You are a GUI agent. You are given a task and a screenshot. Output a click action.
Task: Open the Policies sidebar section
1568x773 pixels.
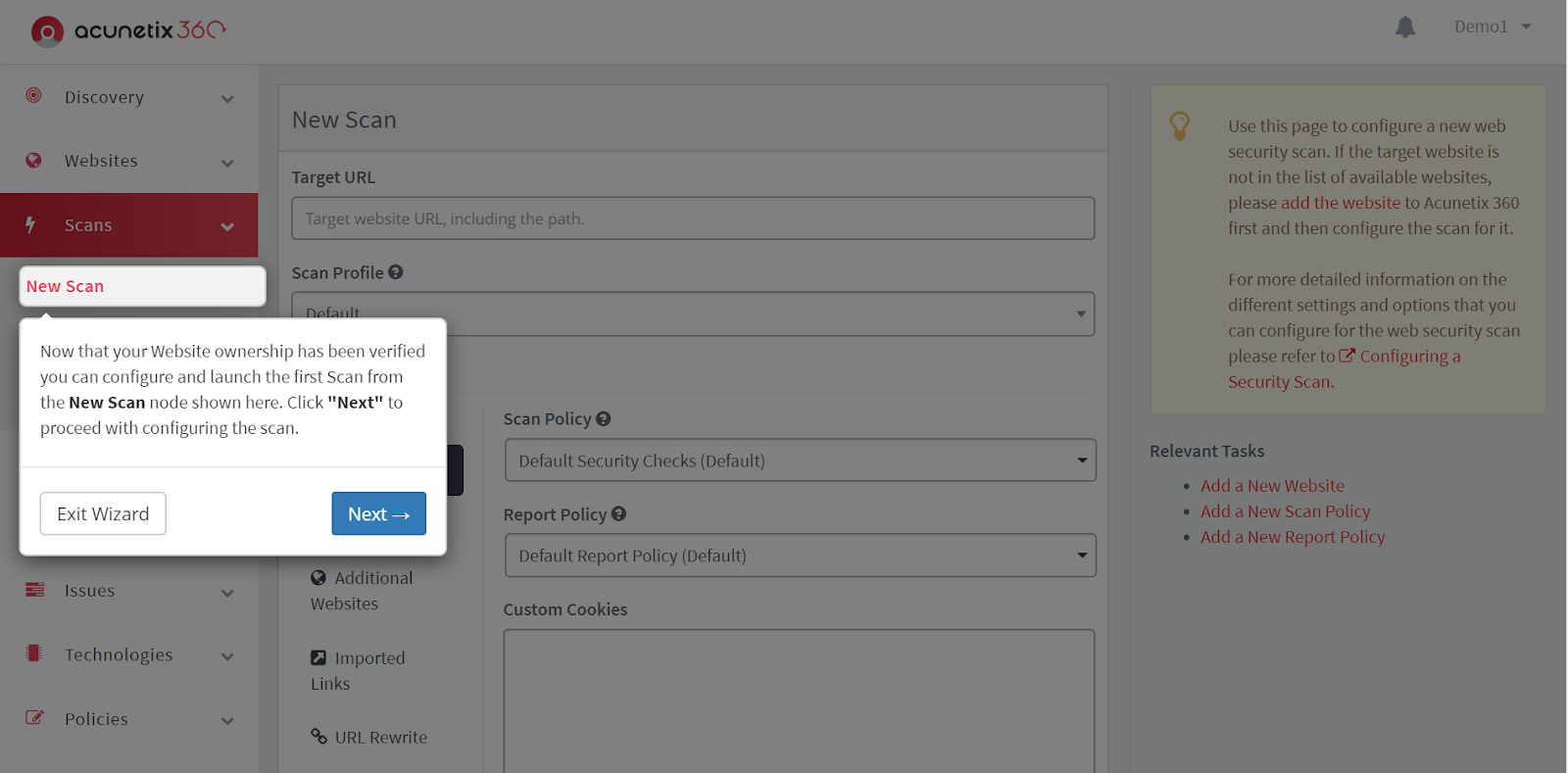pos(129,719)
